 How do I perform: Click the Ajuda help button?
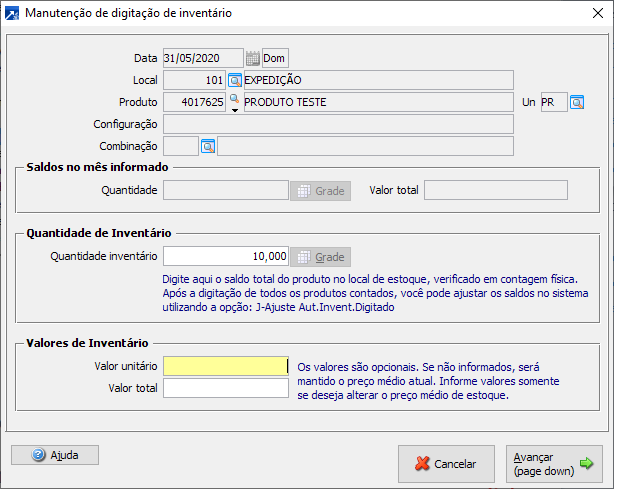coord(55,455)
